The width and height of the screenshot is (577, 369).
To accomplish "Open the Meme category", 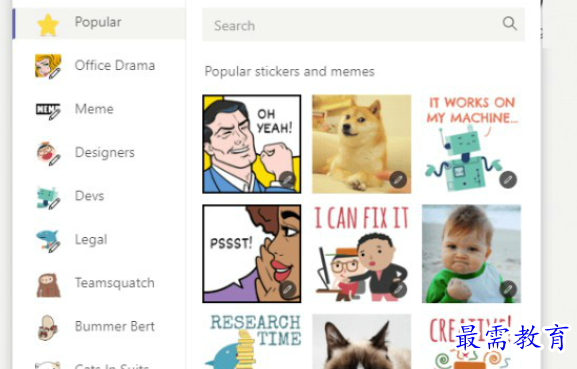I will point(99,109).
